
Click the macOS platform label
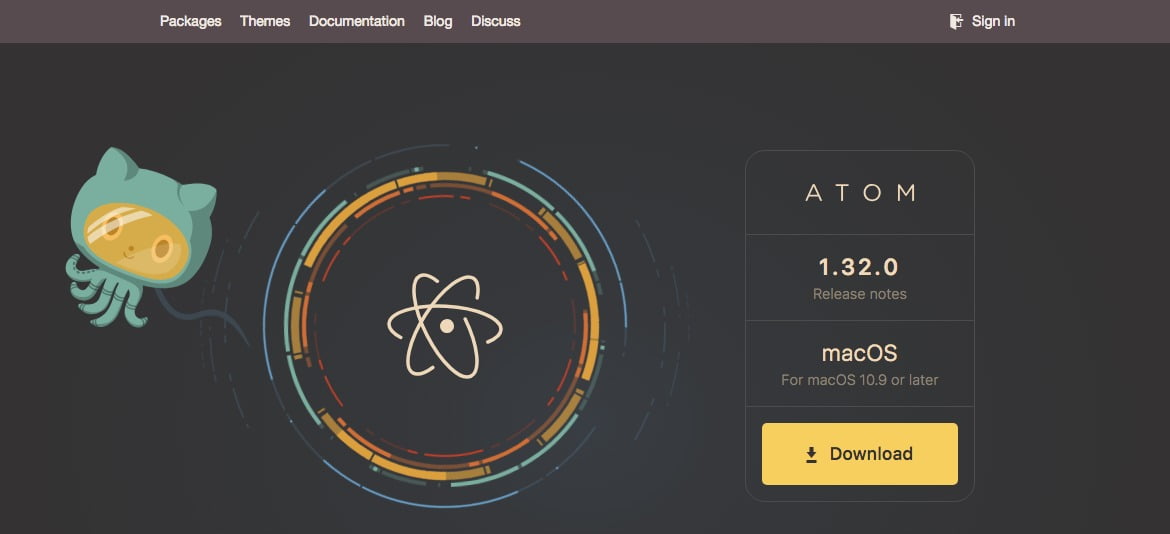860,352
